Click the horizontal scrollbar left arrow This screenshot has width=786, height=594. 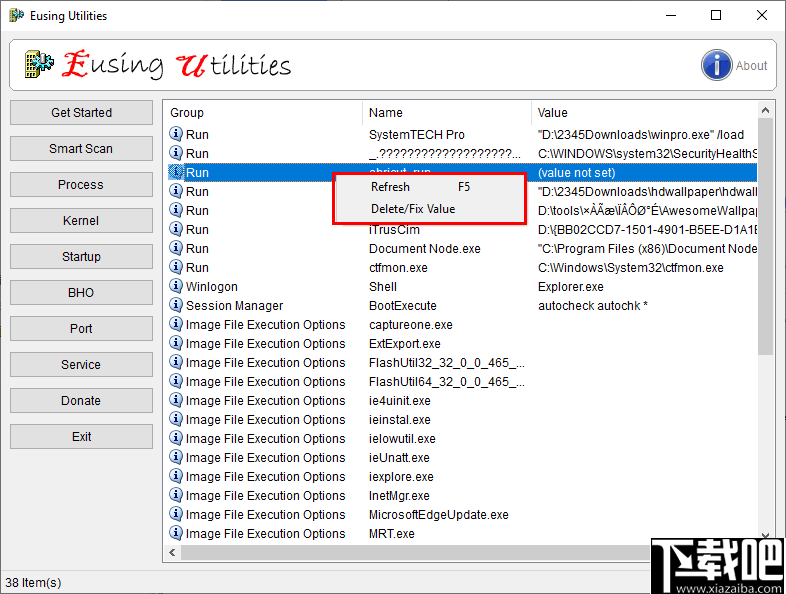(x=172, y=552)
